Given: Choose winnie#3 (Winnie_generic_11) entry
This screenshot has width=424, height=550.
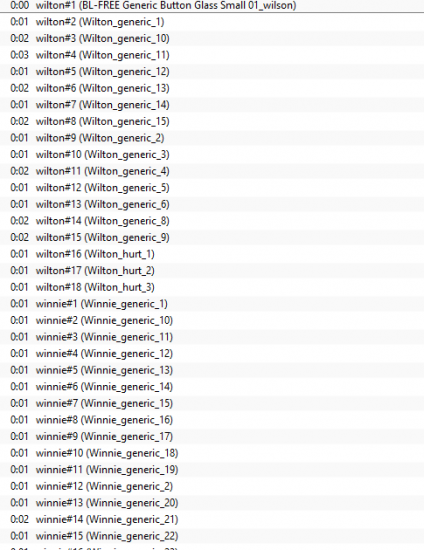Looking at the screenshot, I should click(212, 337).
